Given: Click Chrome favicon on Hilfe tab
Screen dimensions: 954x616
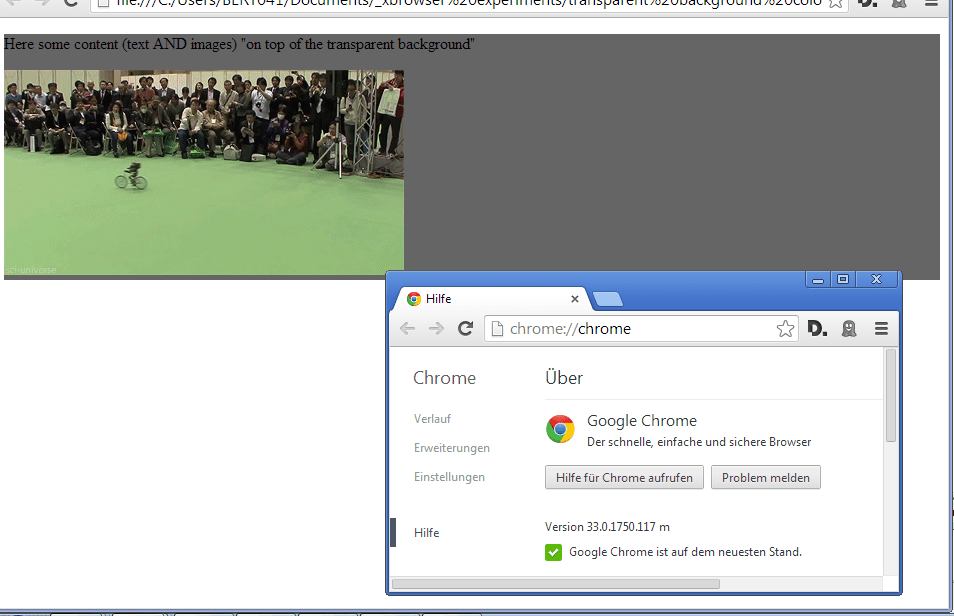Looking at the screenshot, I should 414,299.
